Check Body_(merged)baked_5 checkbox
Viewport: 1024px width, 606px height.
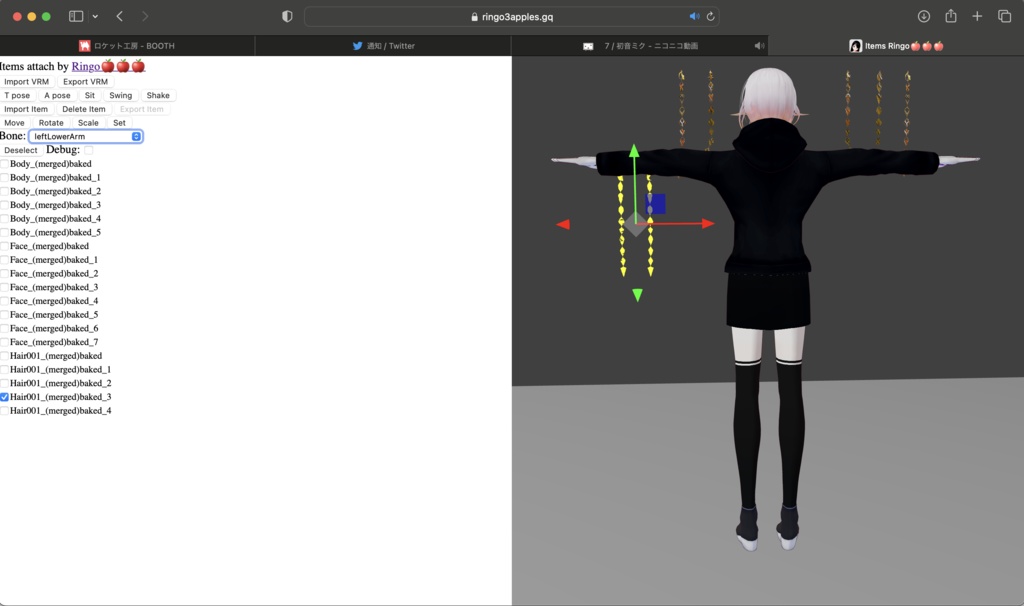(5, 232)
